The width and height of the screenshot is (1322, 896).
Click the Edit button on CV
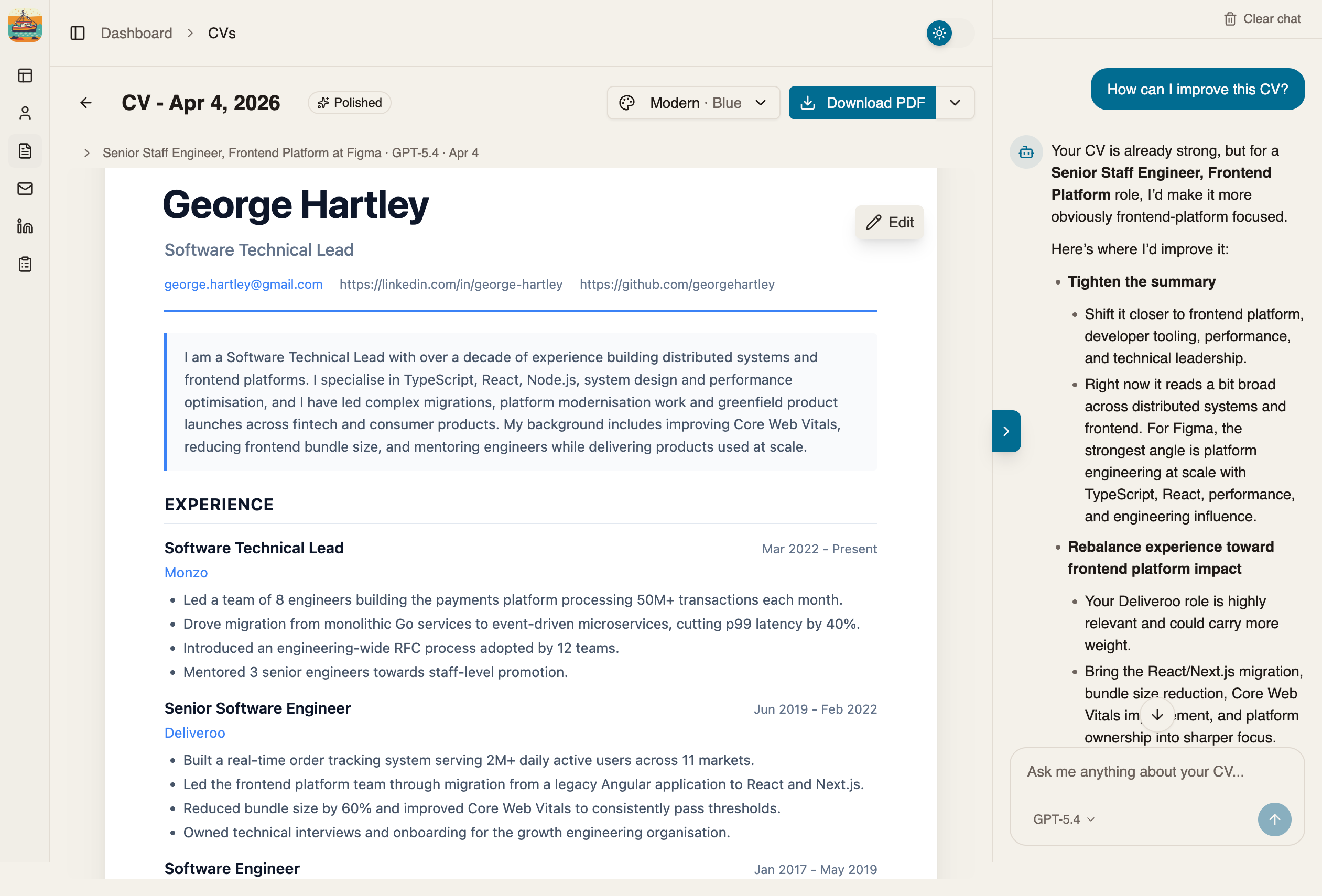[889, 222]
